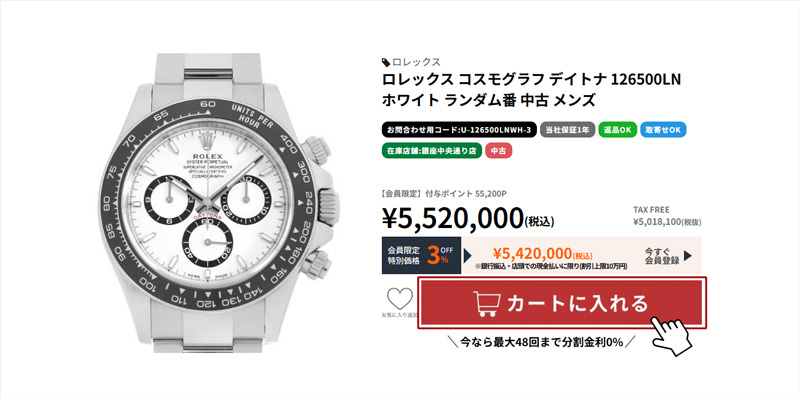Image resolution: width=800 pixels, height=400 pixels.
Task: Click the お問合わせ用コード U-126500LNWH-3 badge
Action: (x=459, y=130)
